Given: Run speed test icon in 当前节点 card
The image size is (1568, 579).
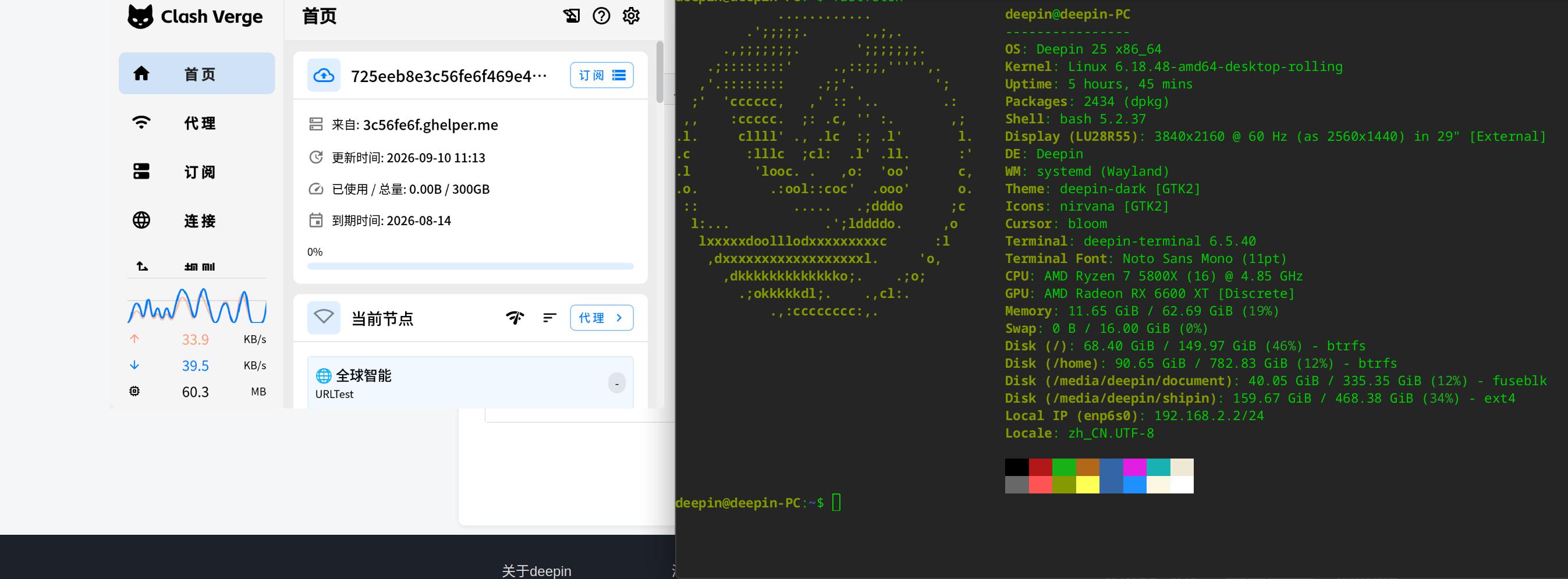Looking at the screenshot, I should 515,318.
